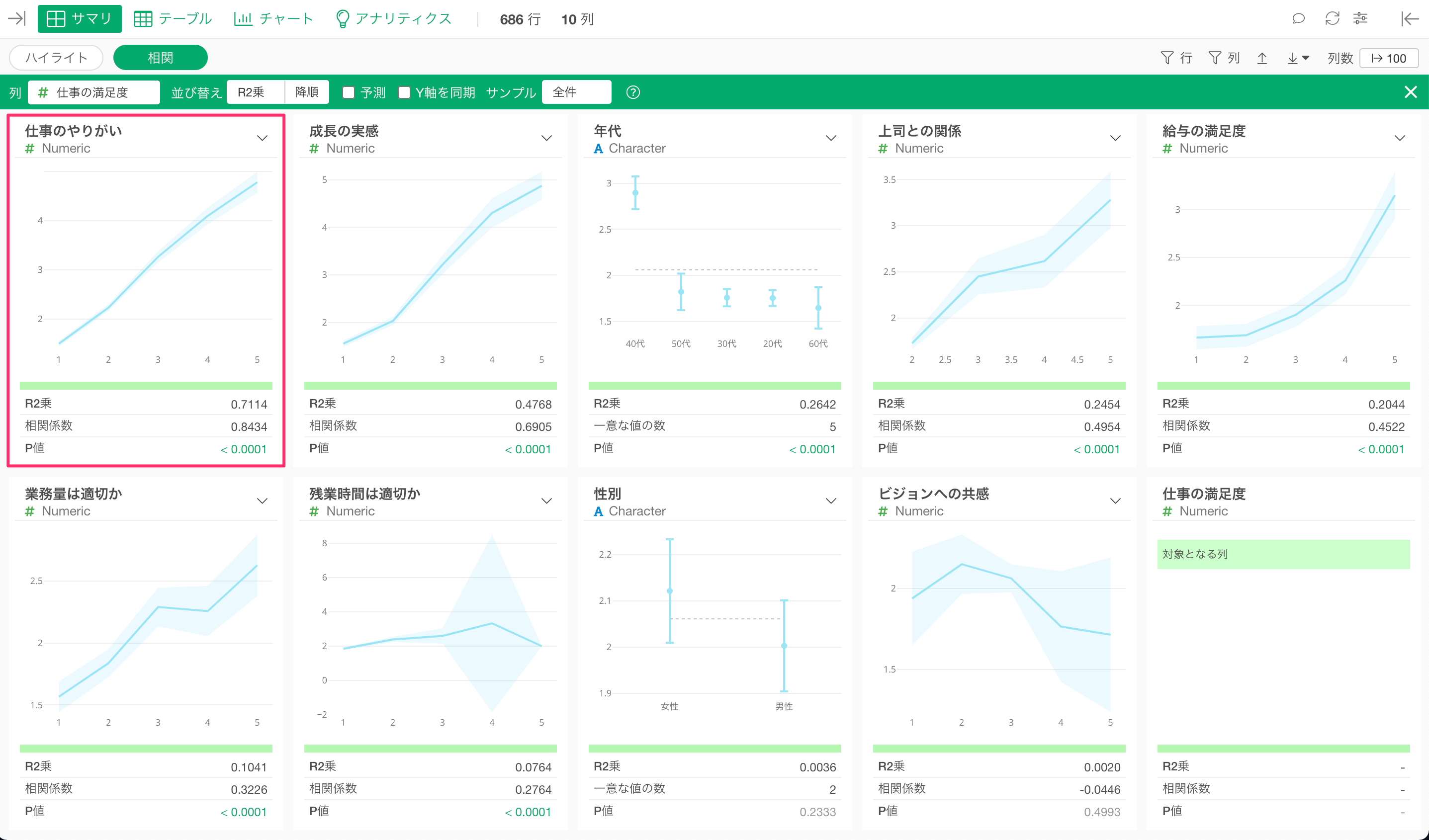Open the サンプル 全件 dropdown
Viewport: 1429px width, 840px height.
coord(576,92)
